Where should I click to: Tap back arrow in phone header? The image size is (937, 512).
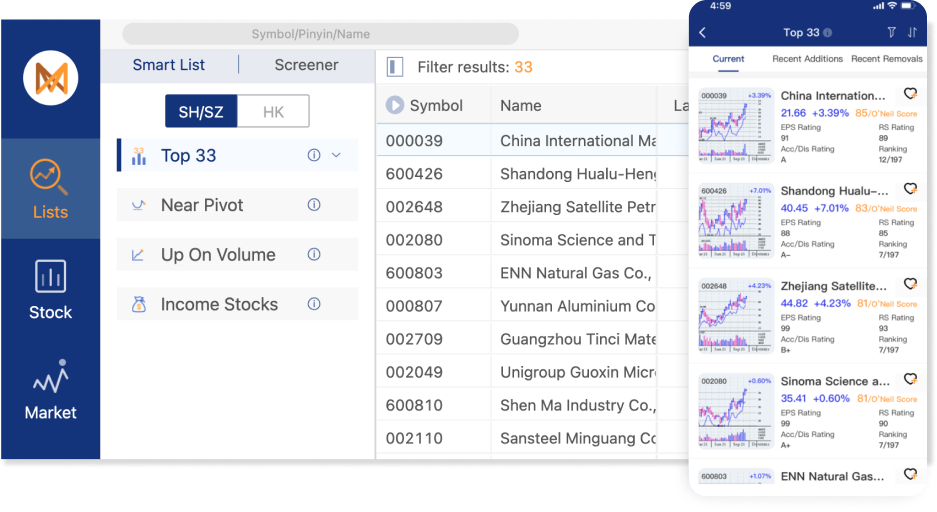pos(703,33)
